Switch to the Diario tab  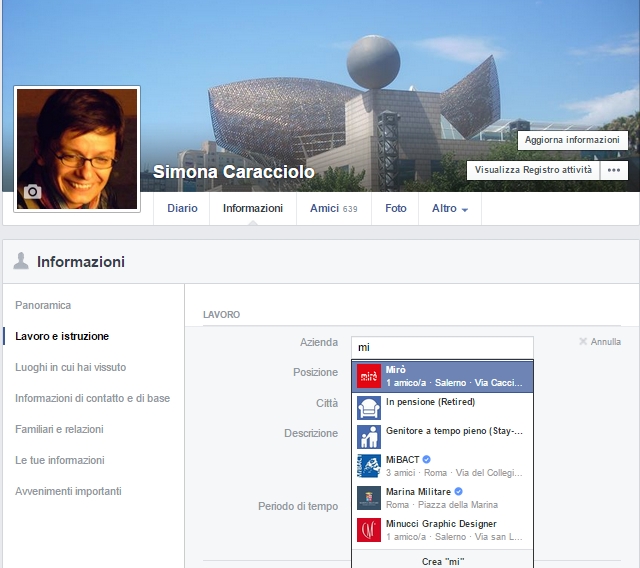pyautogui.click(x=182, y=209)
